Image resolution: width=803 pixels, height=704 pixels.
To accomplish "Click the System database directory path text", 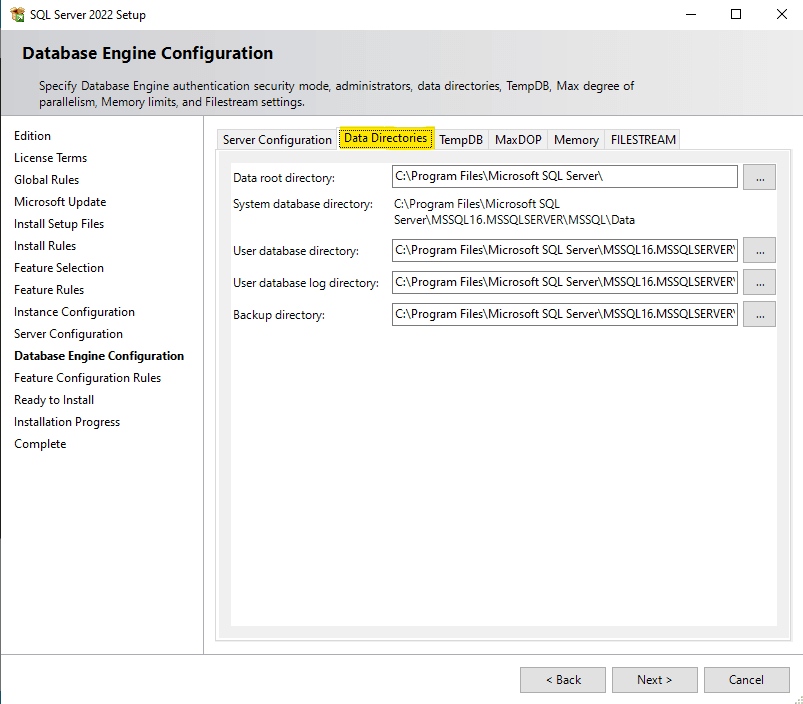I will click(x=514, y=212).
